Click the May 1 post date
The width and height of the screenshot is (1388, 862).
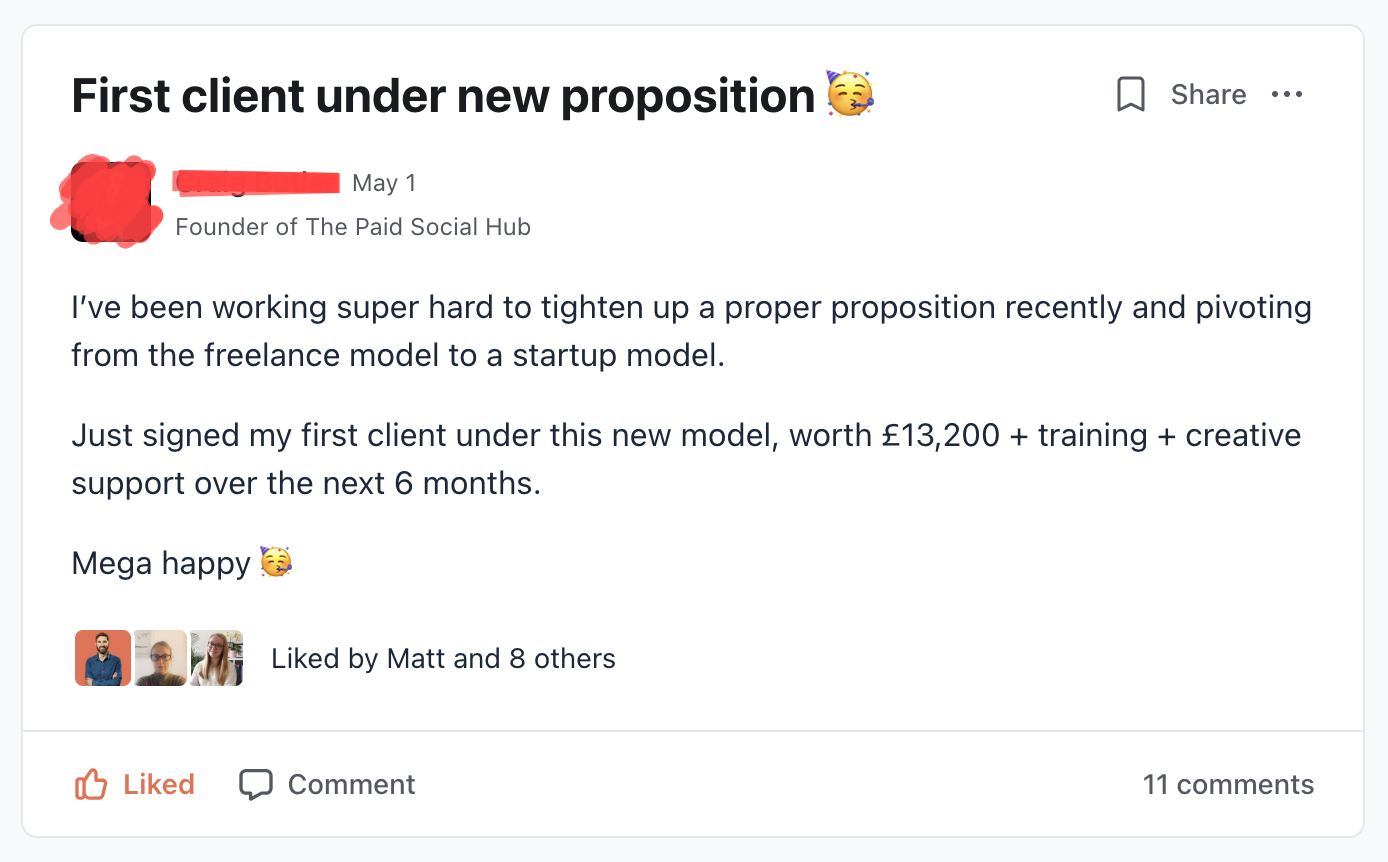tap(384, 183)
